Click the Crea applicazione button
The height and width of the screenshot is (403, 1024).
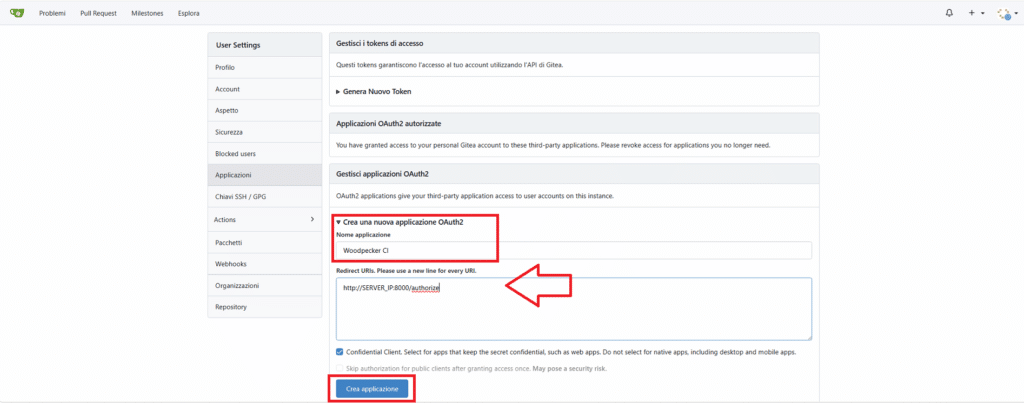(372, 389)
